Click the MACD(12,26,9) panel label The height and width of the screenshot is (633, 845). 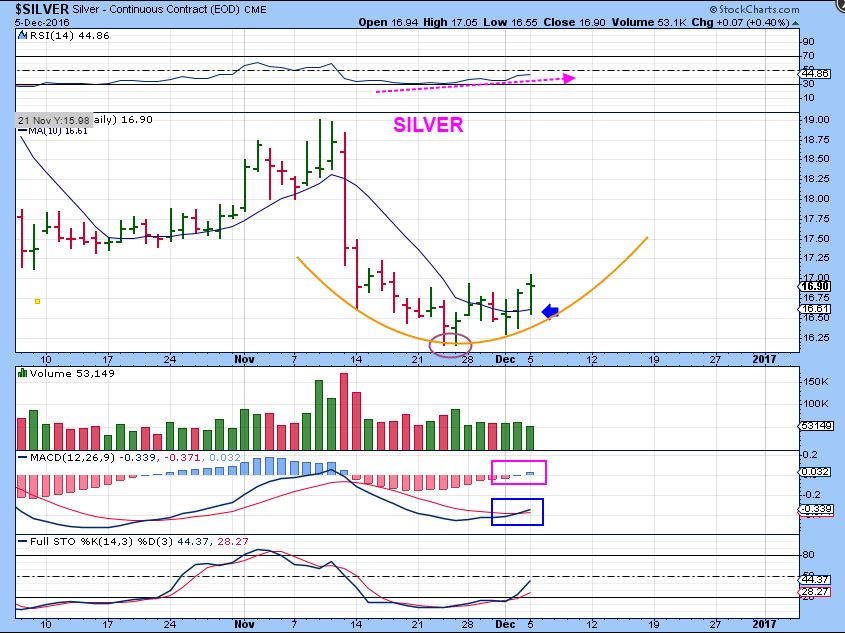[72, 457]
